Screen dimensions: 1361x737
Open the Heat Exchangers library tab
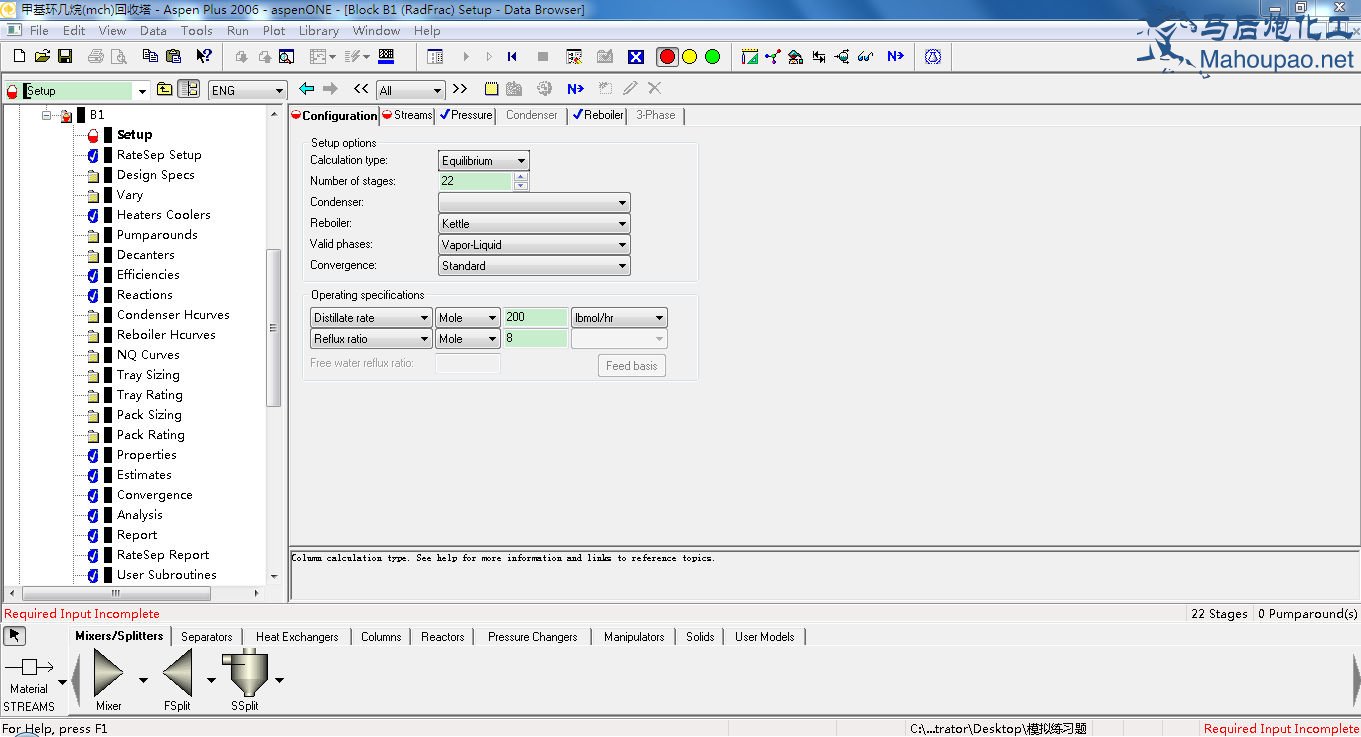pos(297,636)
